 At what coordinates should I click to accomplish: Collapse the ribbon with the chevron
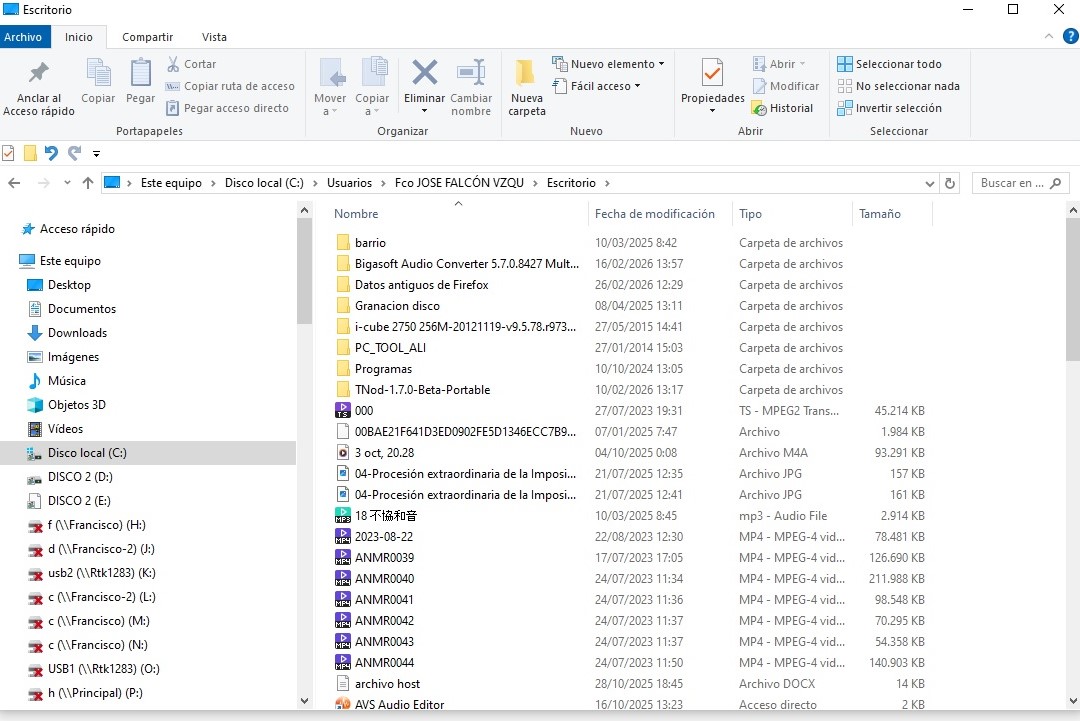click(1048, 36)
